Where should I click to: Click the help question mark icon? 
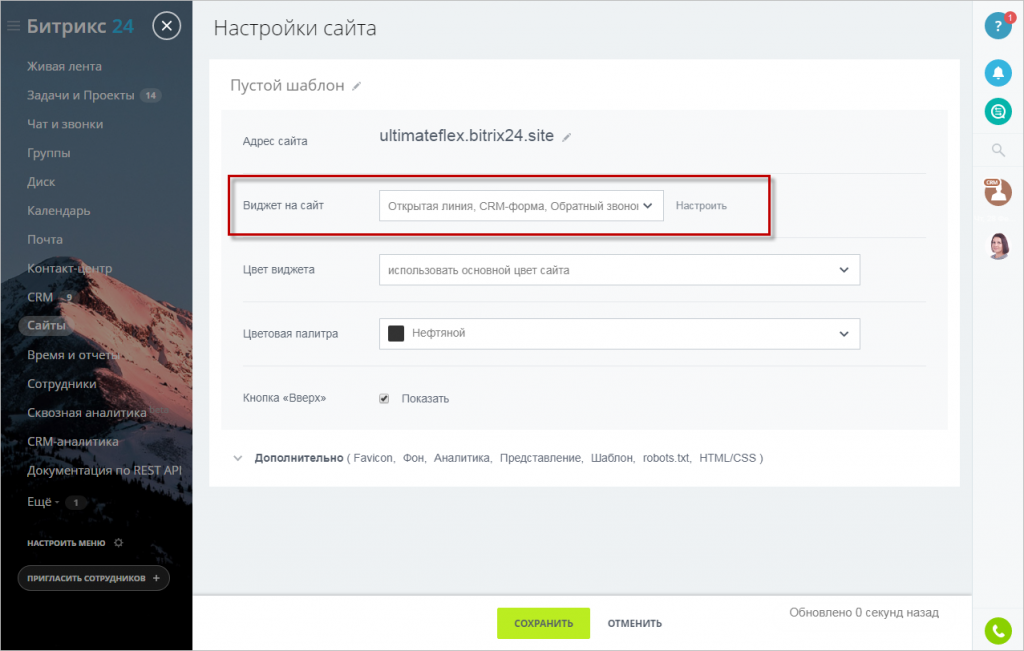pyautogui.click(x=997, y=26)
